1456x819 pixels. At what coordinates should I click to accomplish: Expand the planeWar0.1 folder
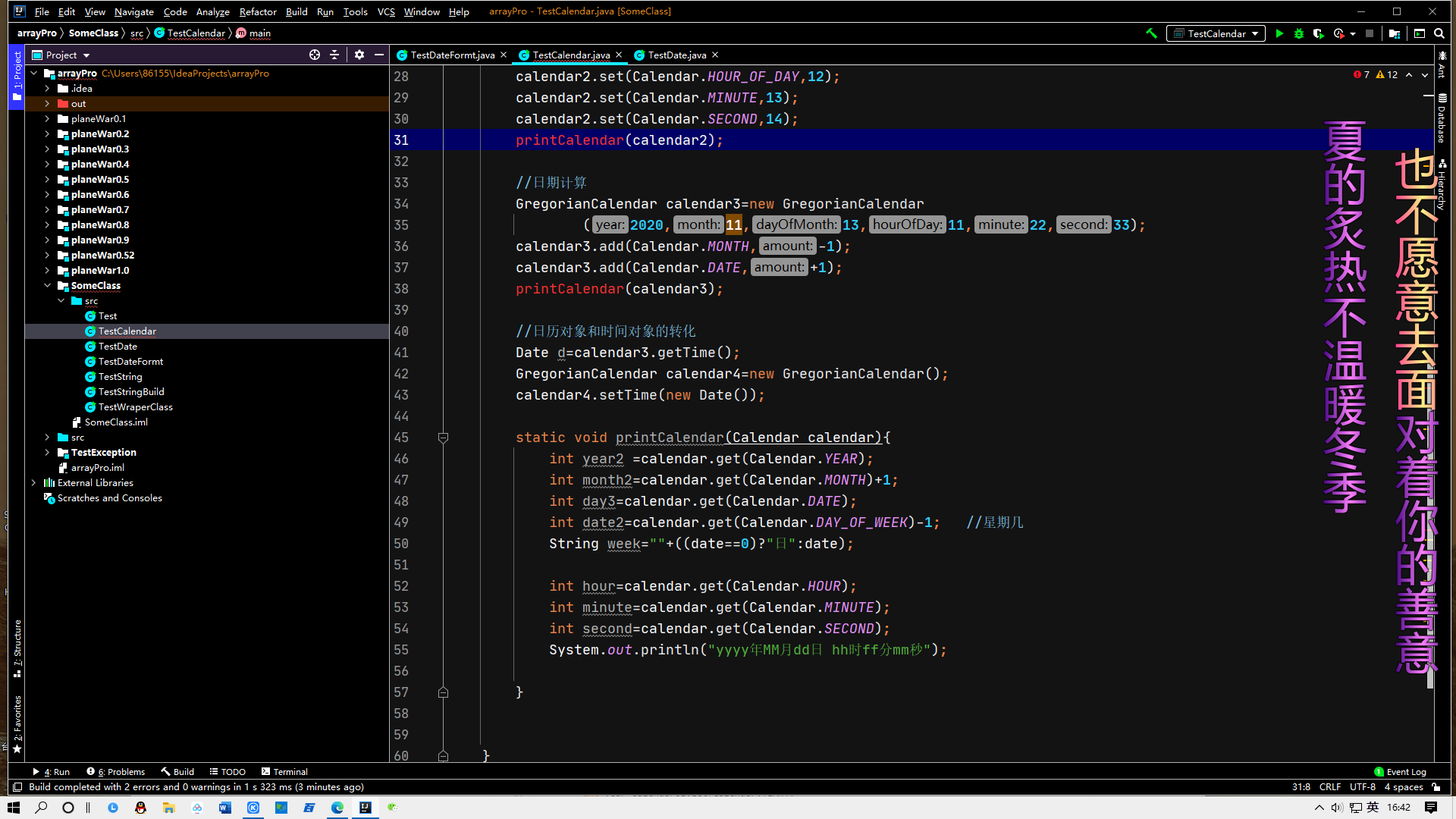(47, 119)
